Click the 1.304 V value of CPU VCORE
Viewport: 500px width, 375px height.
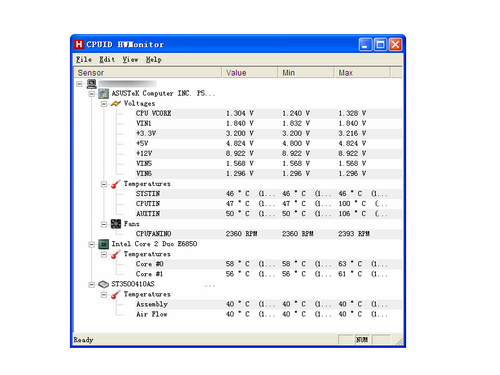pyautogui.click(x=240, y=114)
